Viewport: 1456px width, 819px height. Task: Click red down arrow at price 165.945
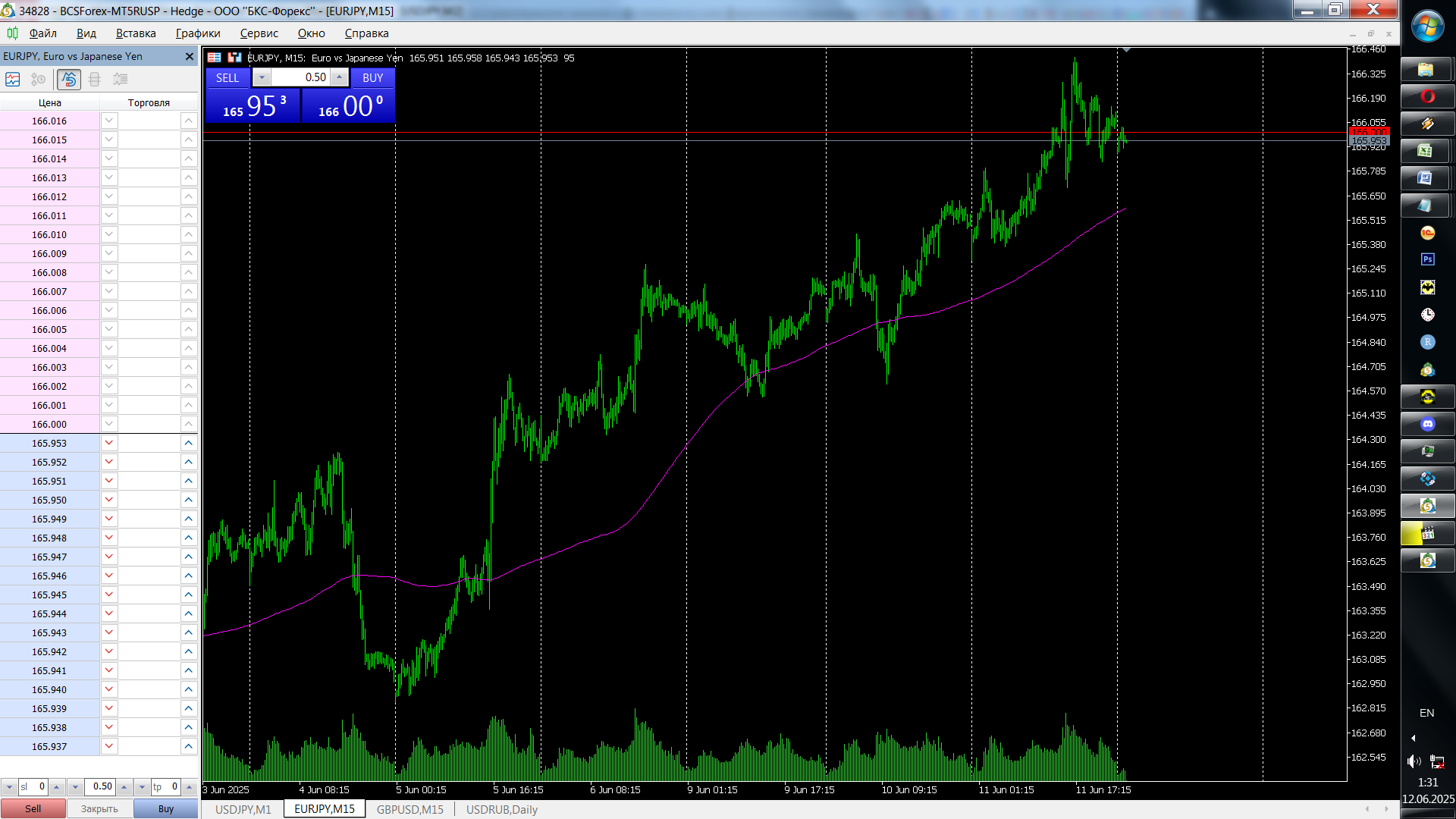(x=109, y=595)
